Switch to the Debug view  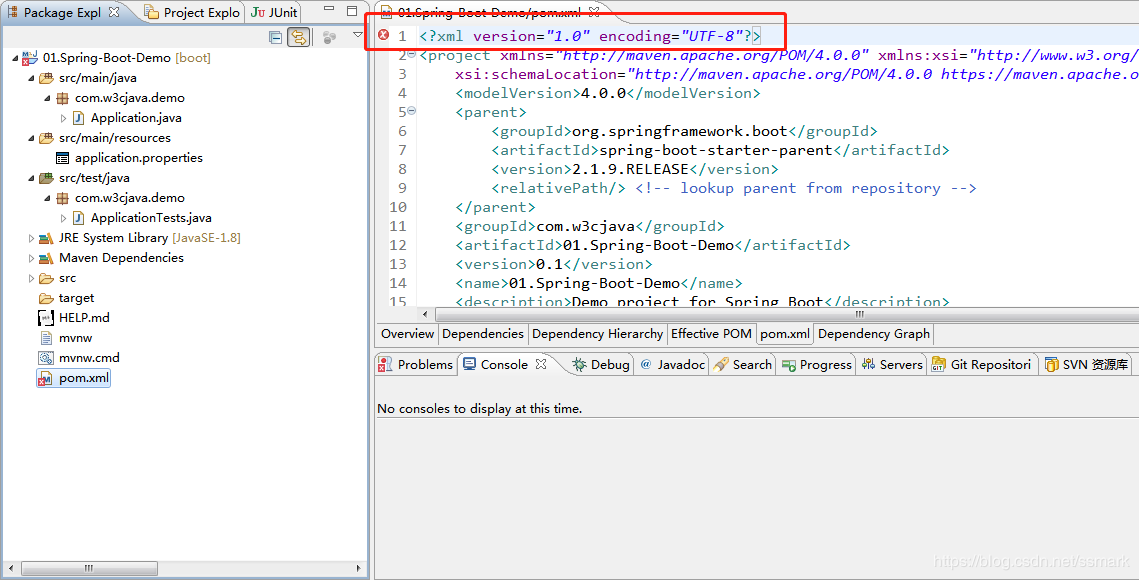pyautogui.click(x=601, y=365)
